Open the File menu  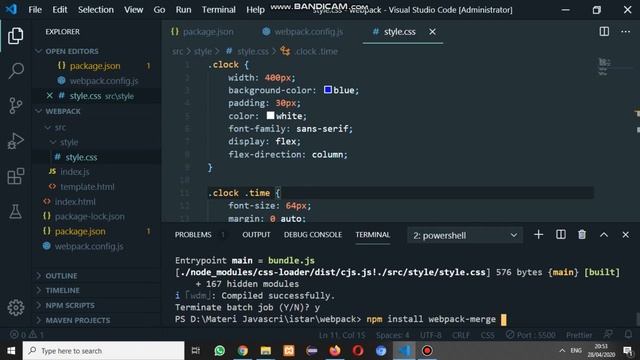click(x=35, y=9)
